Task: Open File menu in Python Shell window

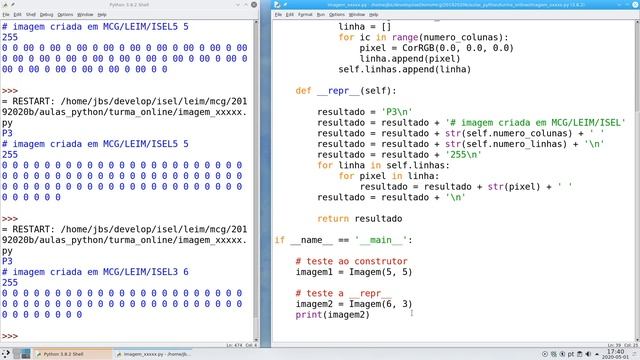Action: [6, 15]
